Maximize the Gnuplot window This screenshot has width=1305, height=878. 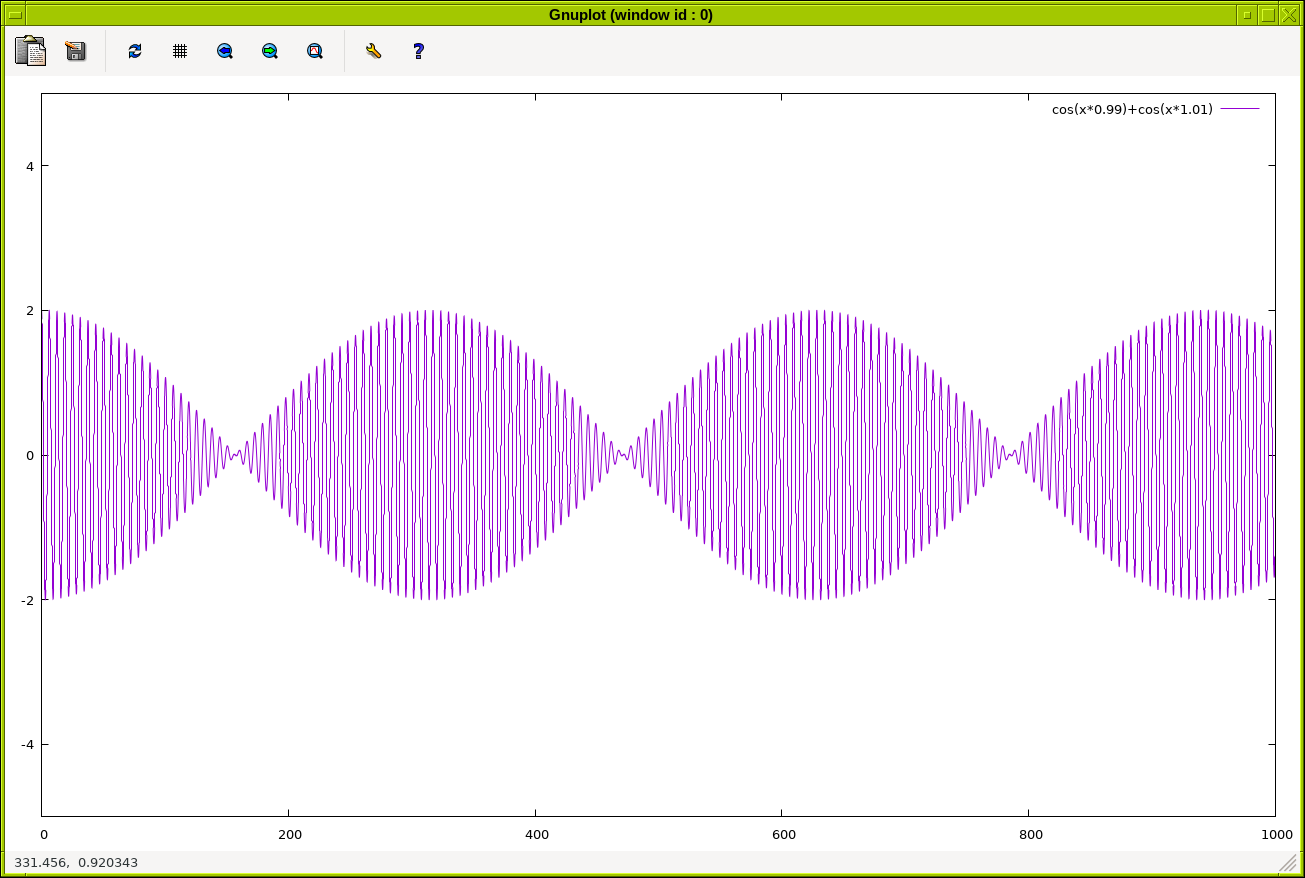(x=1268, y=15)
